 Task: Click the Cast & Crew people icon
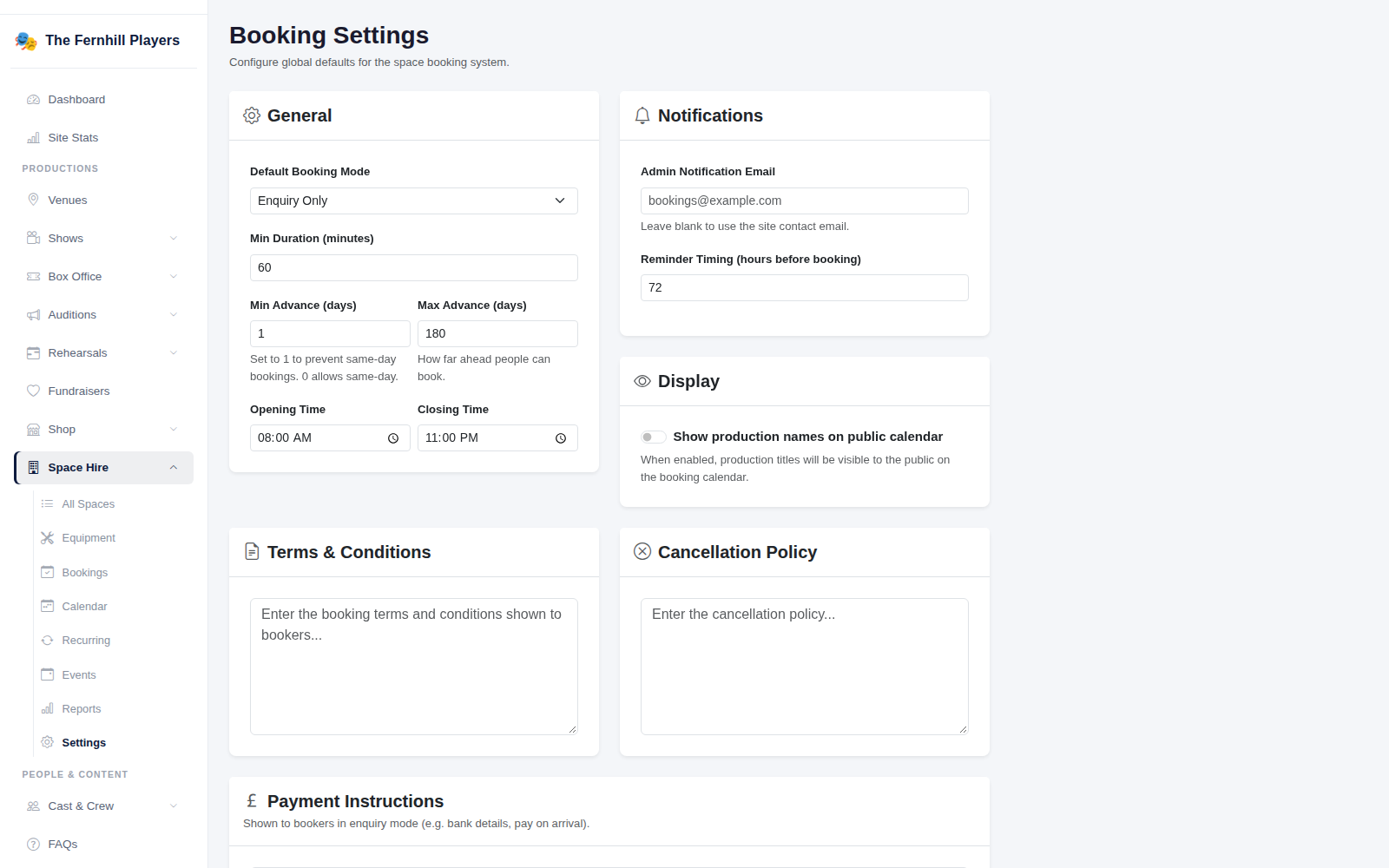tap(34, 806)
